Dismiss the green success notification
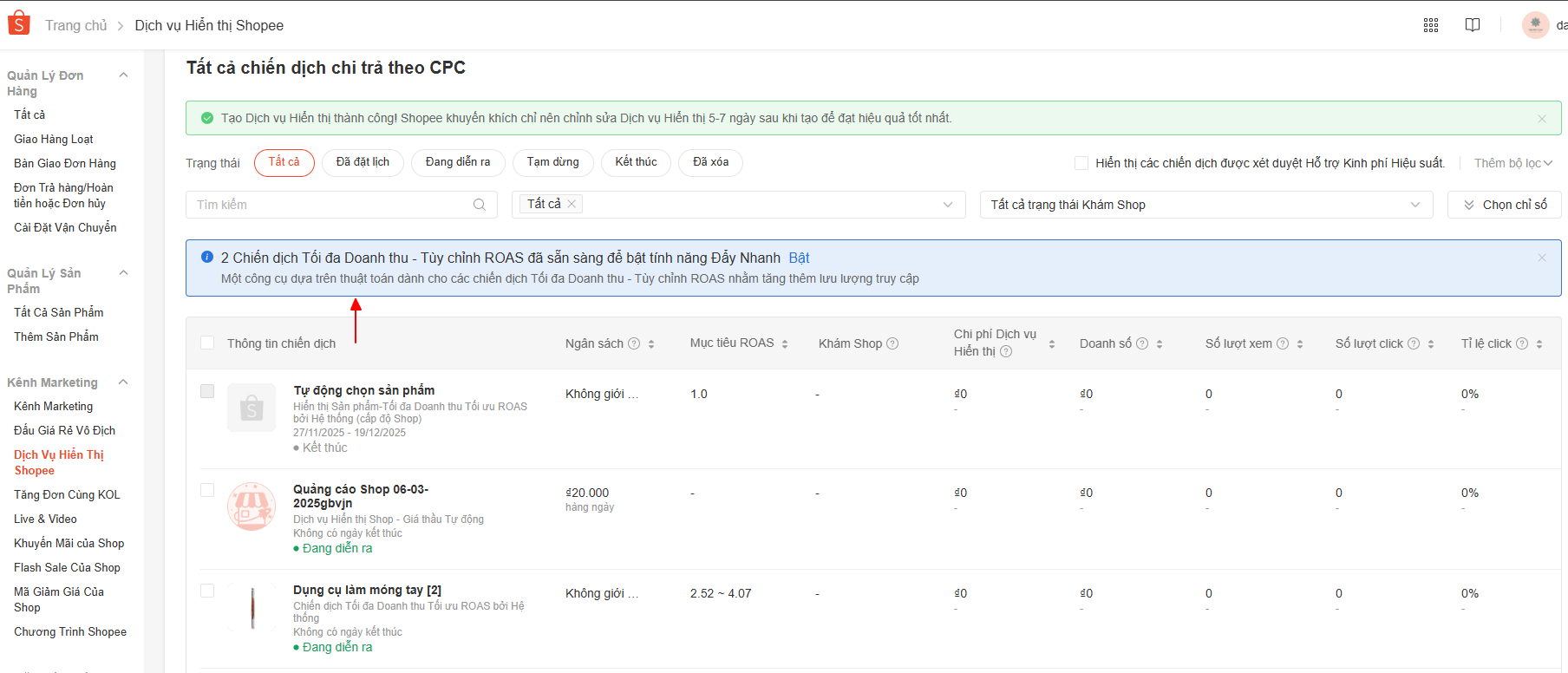This screenshot has height=673, width=1568. pos(1542,119)
